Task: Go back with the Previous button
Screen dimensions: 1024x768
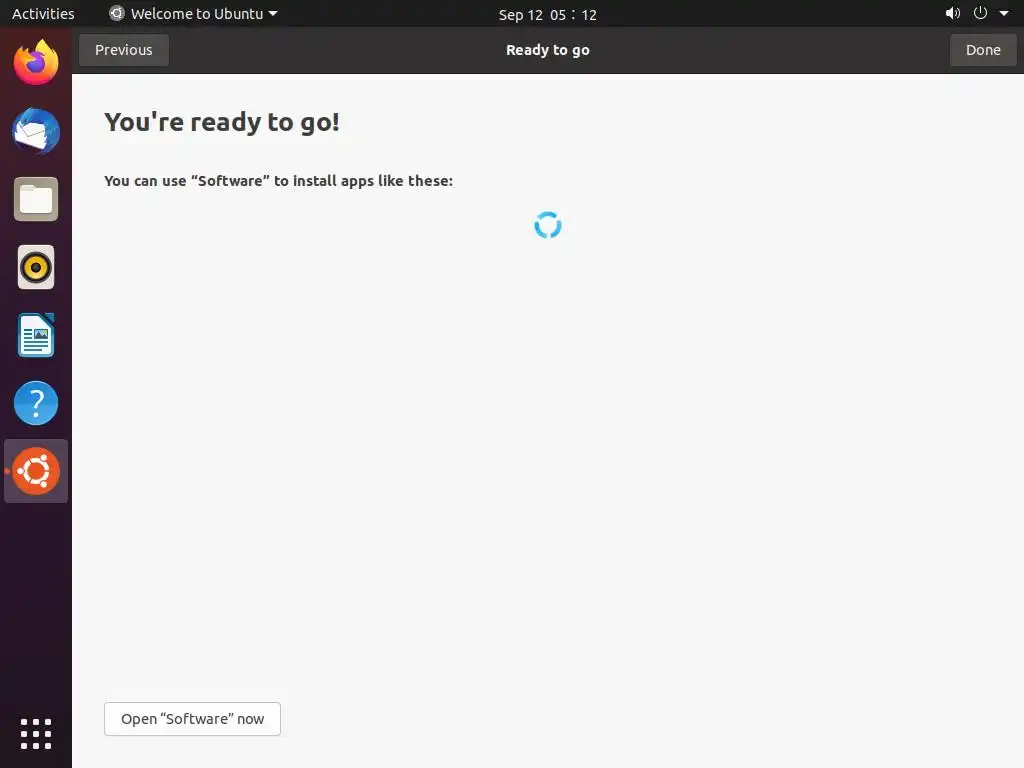Action: [123, 50]
